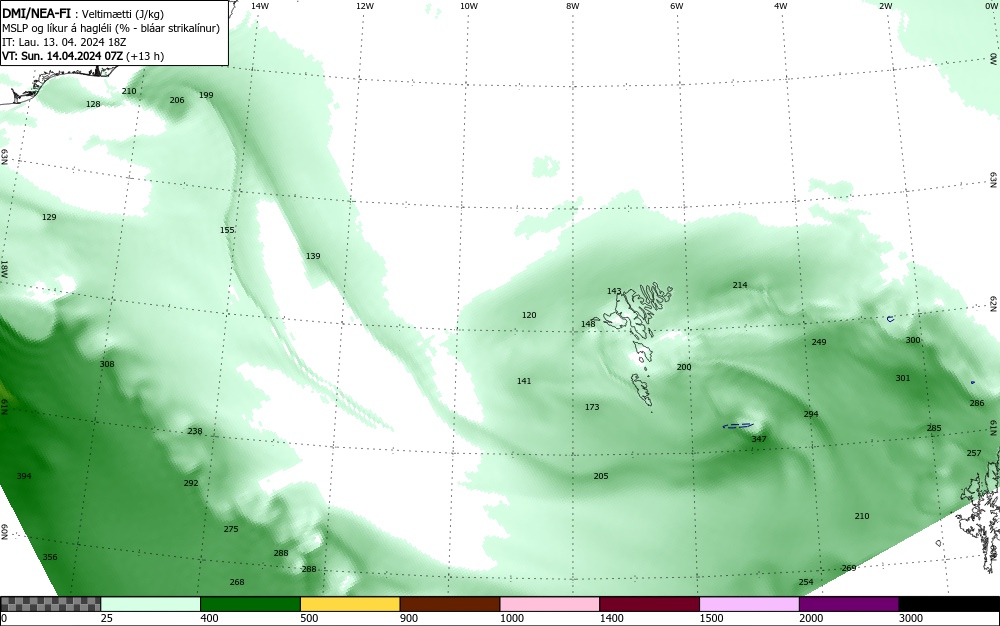Click the legend threshold label 1400
The width and height of the screenshot is (1000, 626).
tap(612, 618)
